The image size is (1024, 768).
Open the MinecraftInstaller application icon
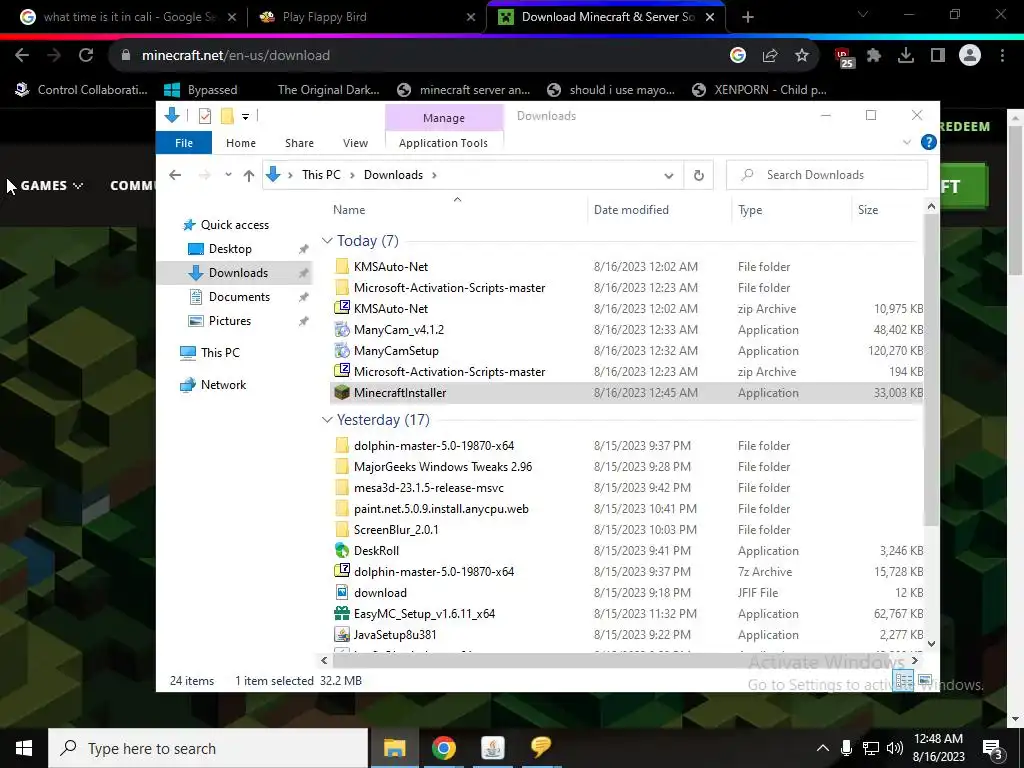coord(342,392)
